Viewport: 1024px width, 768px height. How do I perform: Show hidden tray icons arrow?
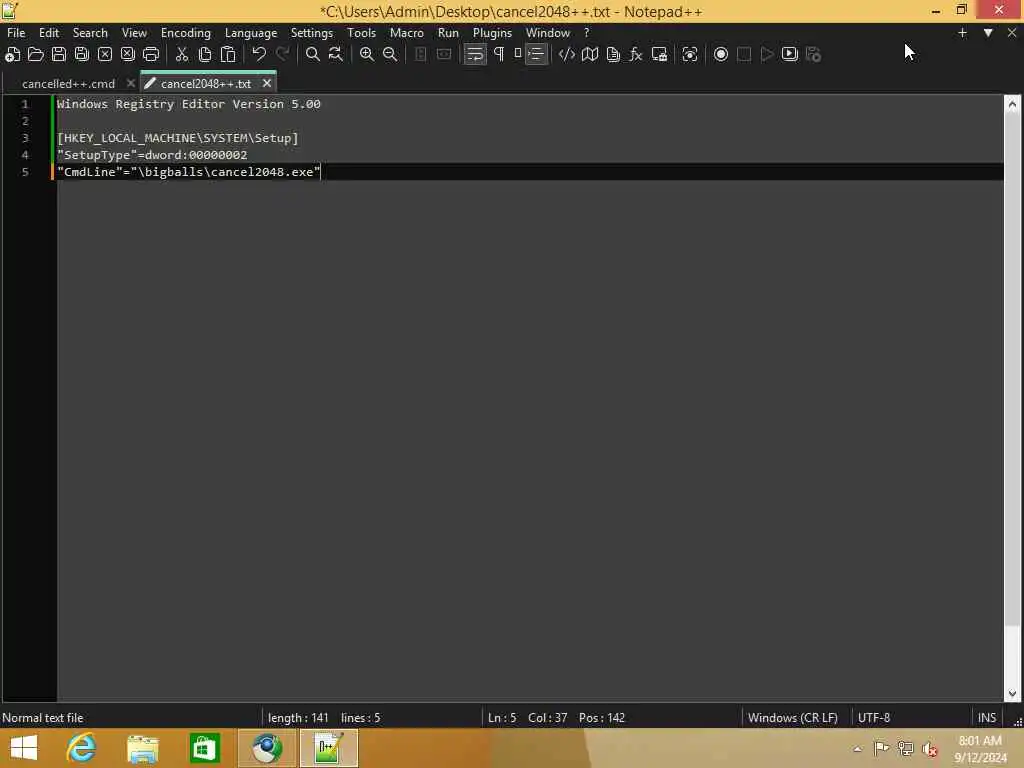tap(857, 749)
